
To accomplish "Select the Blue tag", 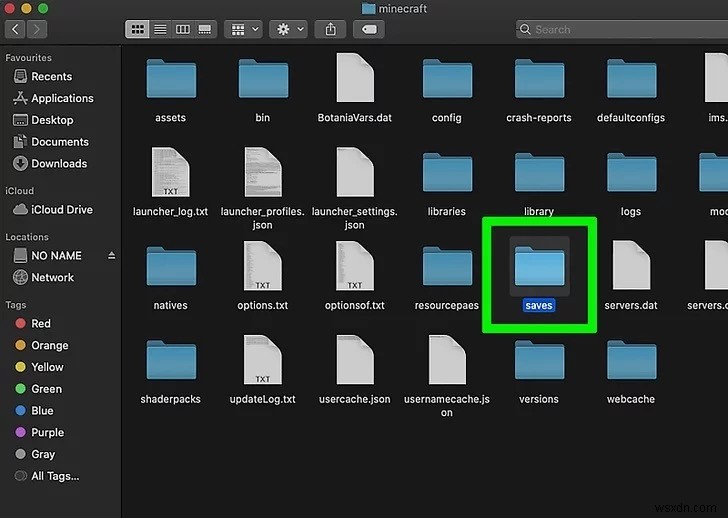I will [34, 411].
